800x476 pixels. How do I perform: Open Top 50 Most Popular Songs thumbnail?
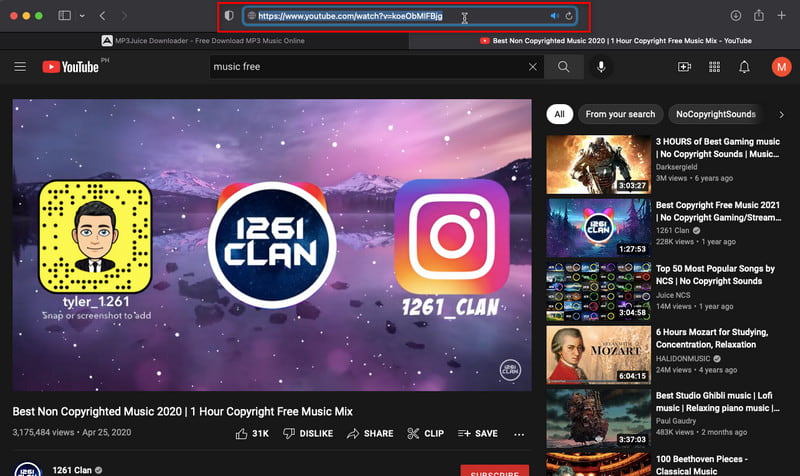point(598,291)
